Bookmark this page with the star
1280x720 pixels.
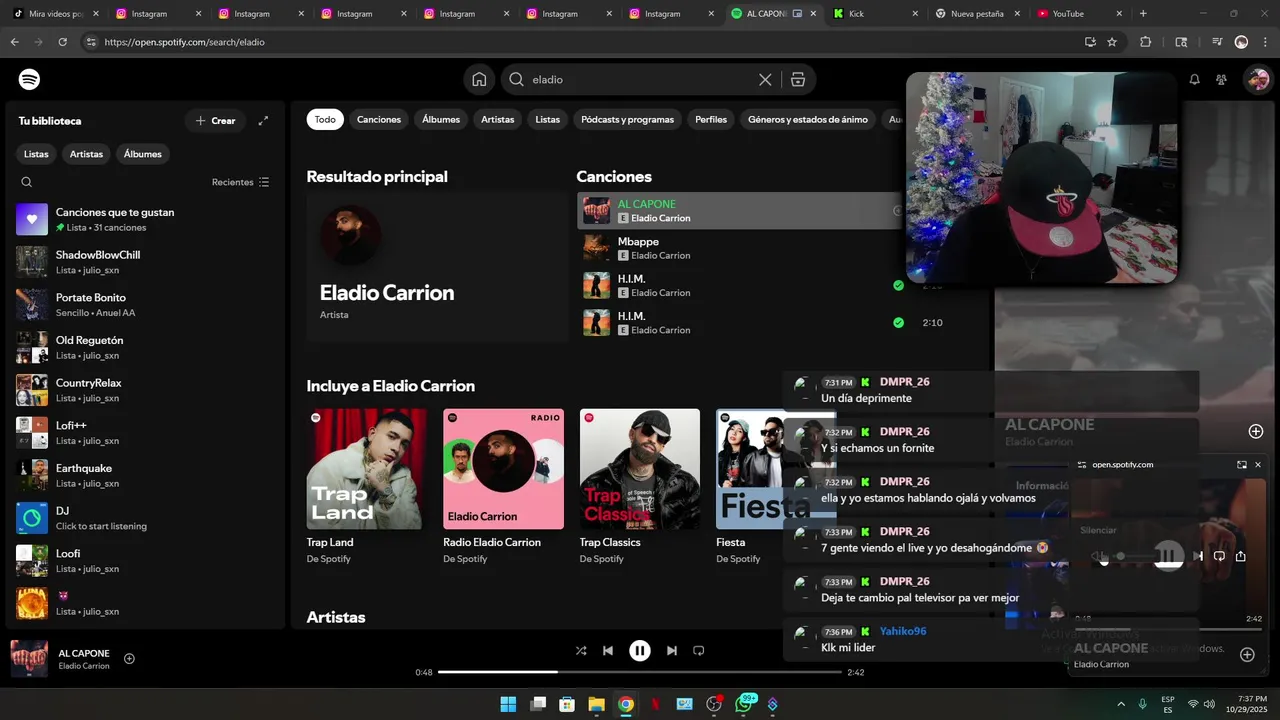pyautogui.click(x=1112, y=42)
